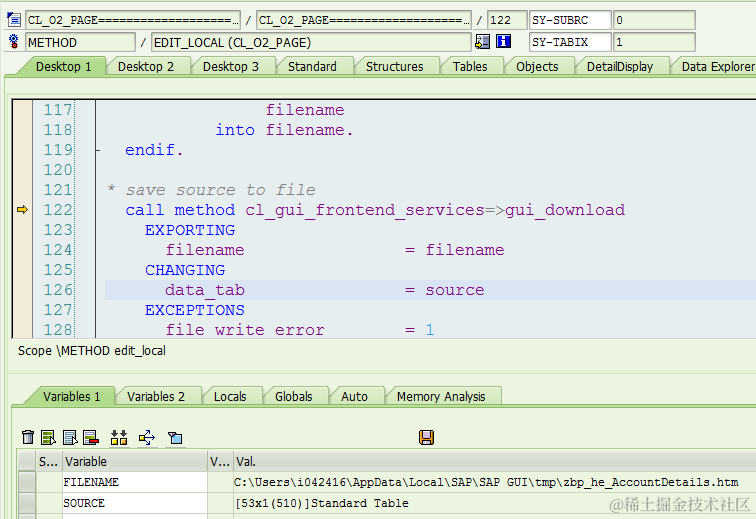The height and width of the screenshot is (519, 756).
Task: Open the Standard tab
Action: pyautogui.click(x=312, y=67)
